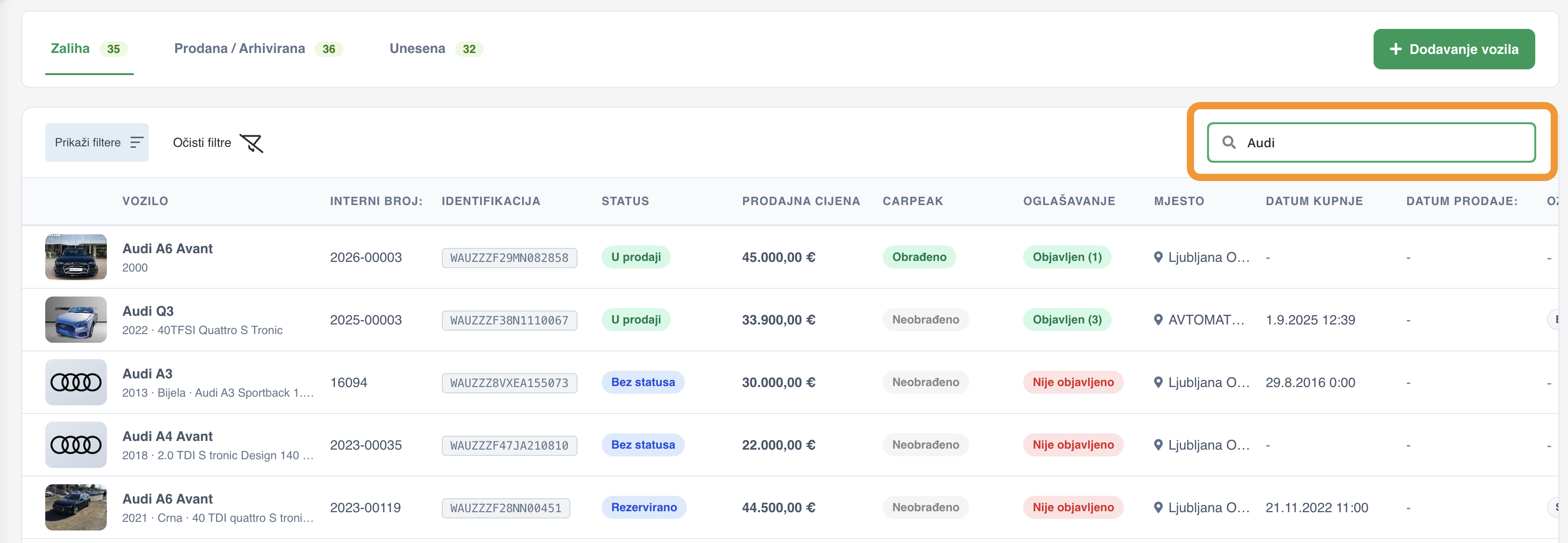Click the Dodavanje vozila button
This screenshot has height=543, width=1568.
pyautogui.click(x=1453, y=49)
